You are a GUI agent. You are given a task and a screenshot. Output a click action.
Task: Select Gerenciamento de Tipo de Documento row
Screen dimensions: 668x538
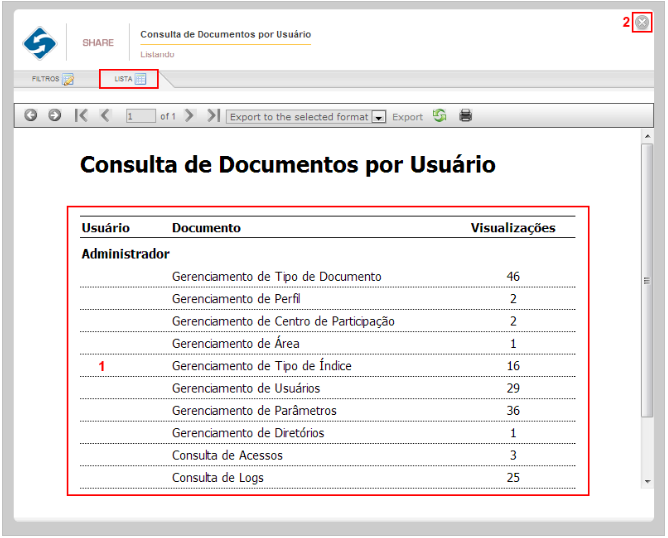327,277
